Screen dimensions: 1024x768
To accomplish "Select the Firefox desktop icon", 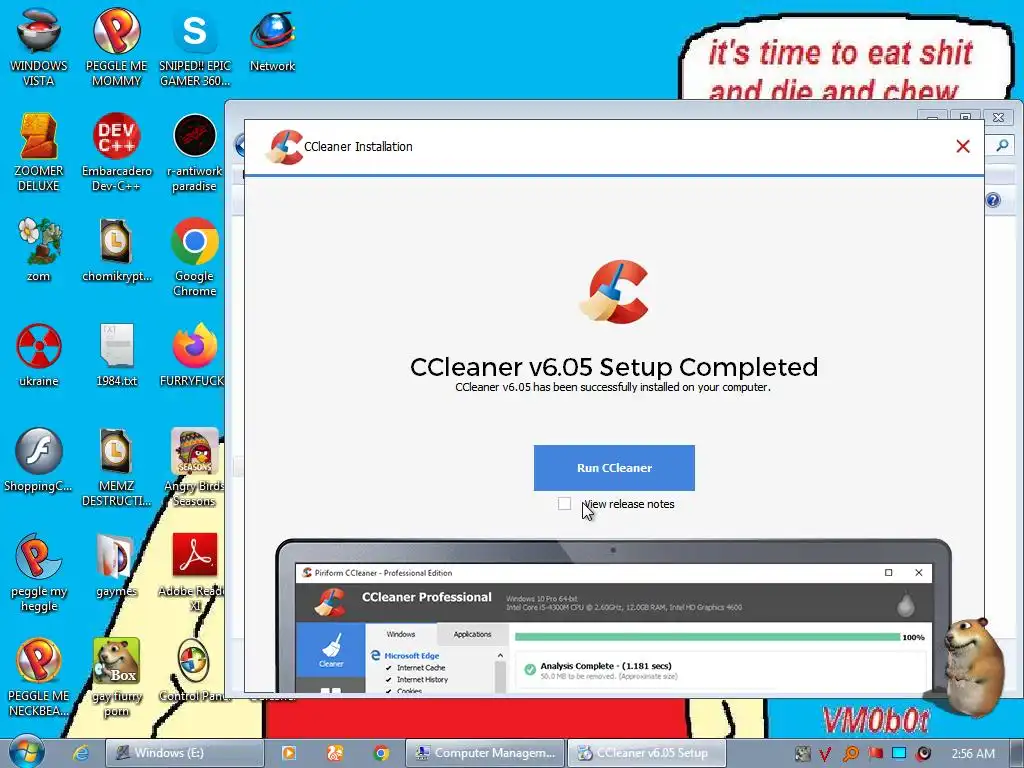I will click(195, 354).
